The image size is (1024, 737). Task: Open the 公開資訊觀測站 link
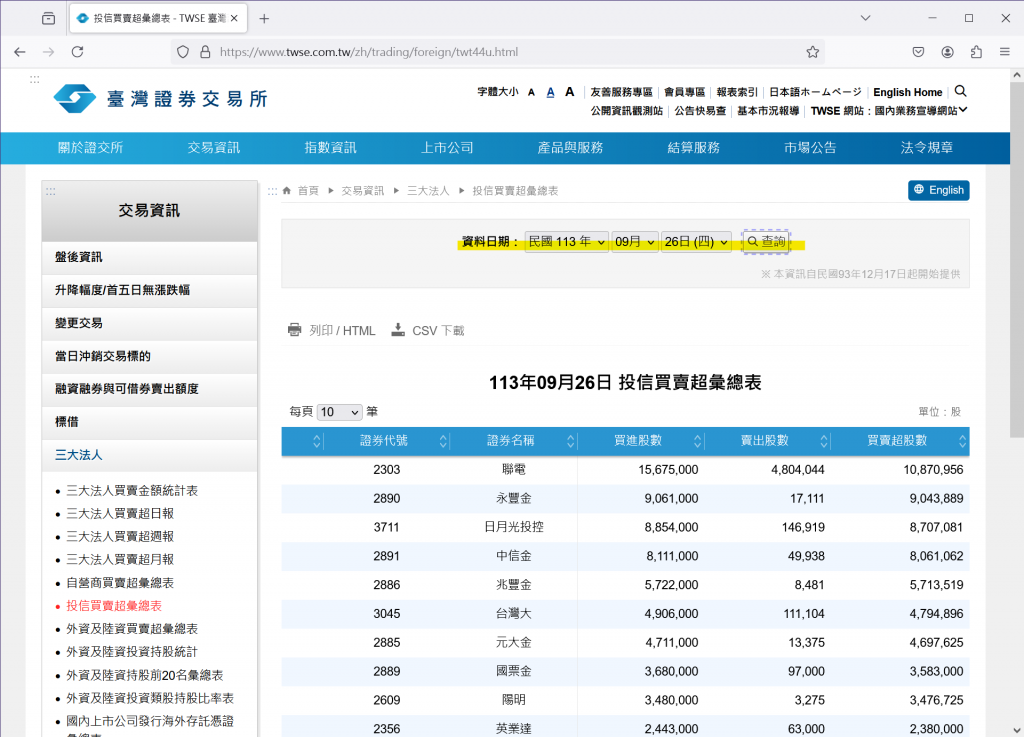(627, 111)
